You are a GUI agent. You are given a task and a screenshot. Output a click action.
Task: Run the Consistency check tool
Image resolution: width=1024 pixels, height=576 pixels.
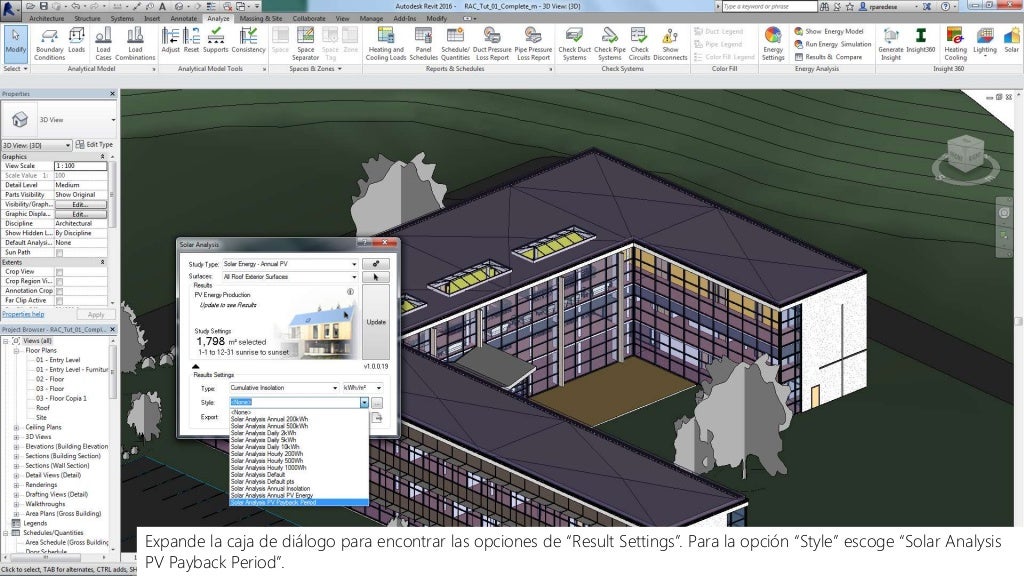[x=249, y=40]
